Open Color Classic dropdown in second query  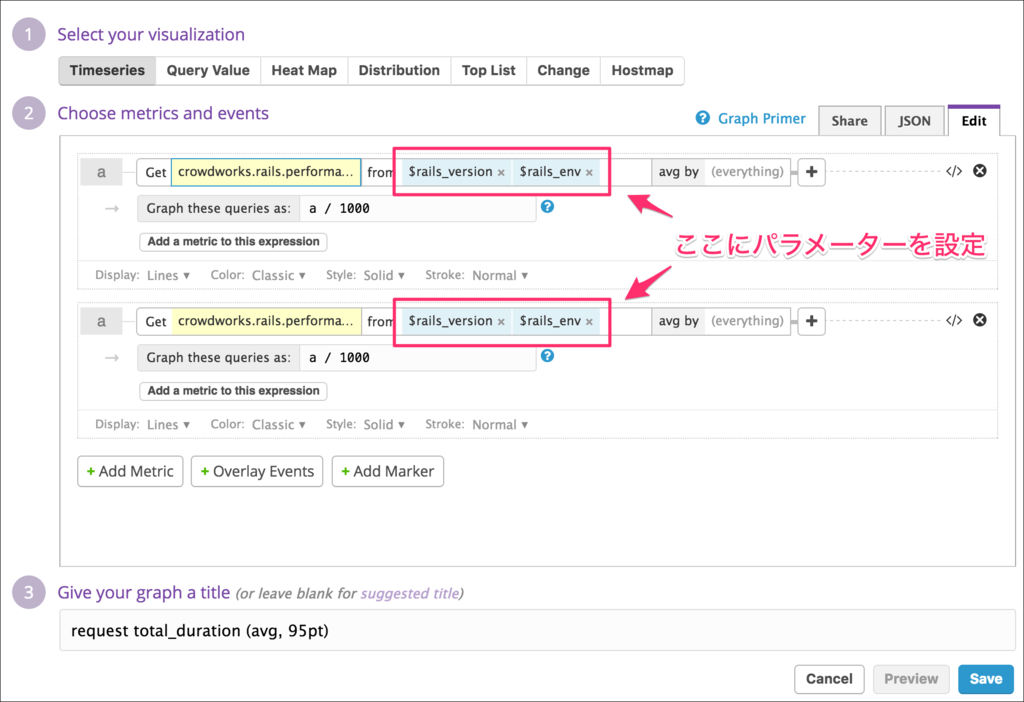[279, 424]
